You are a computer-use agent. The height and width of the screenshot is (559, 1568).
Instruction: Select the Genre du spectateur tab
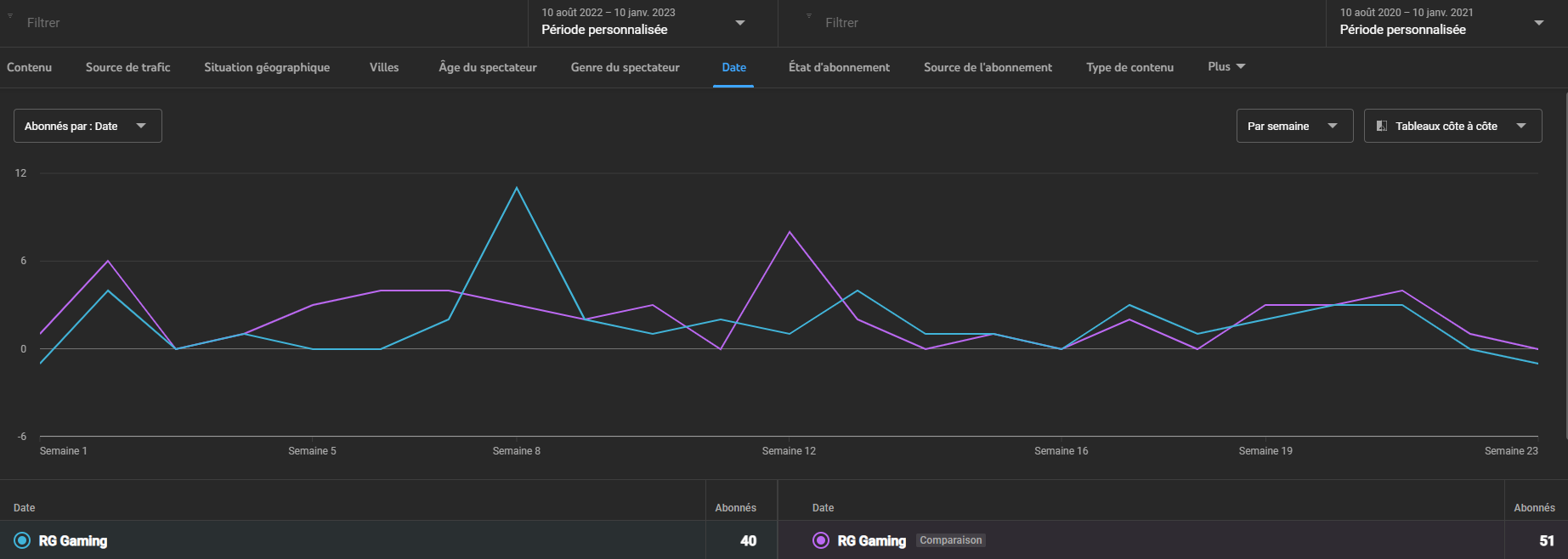(626, 67)
